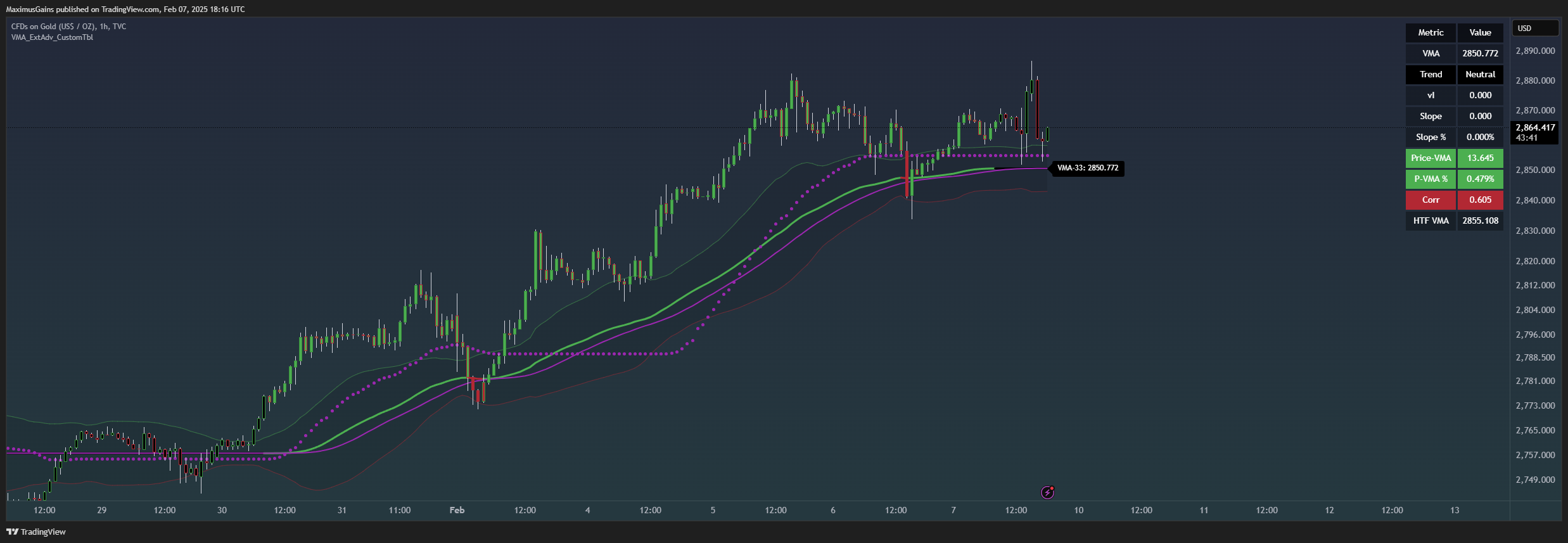
Task: Click the 29 date label on time axis
Action: coord(101,510)
